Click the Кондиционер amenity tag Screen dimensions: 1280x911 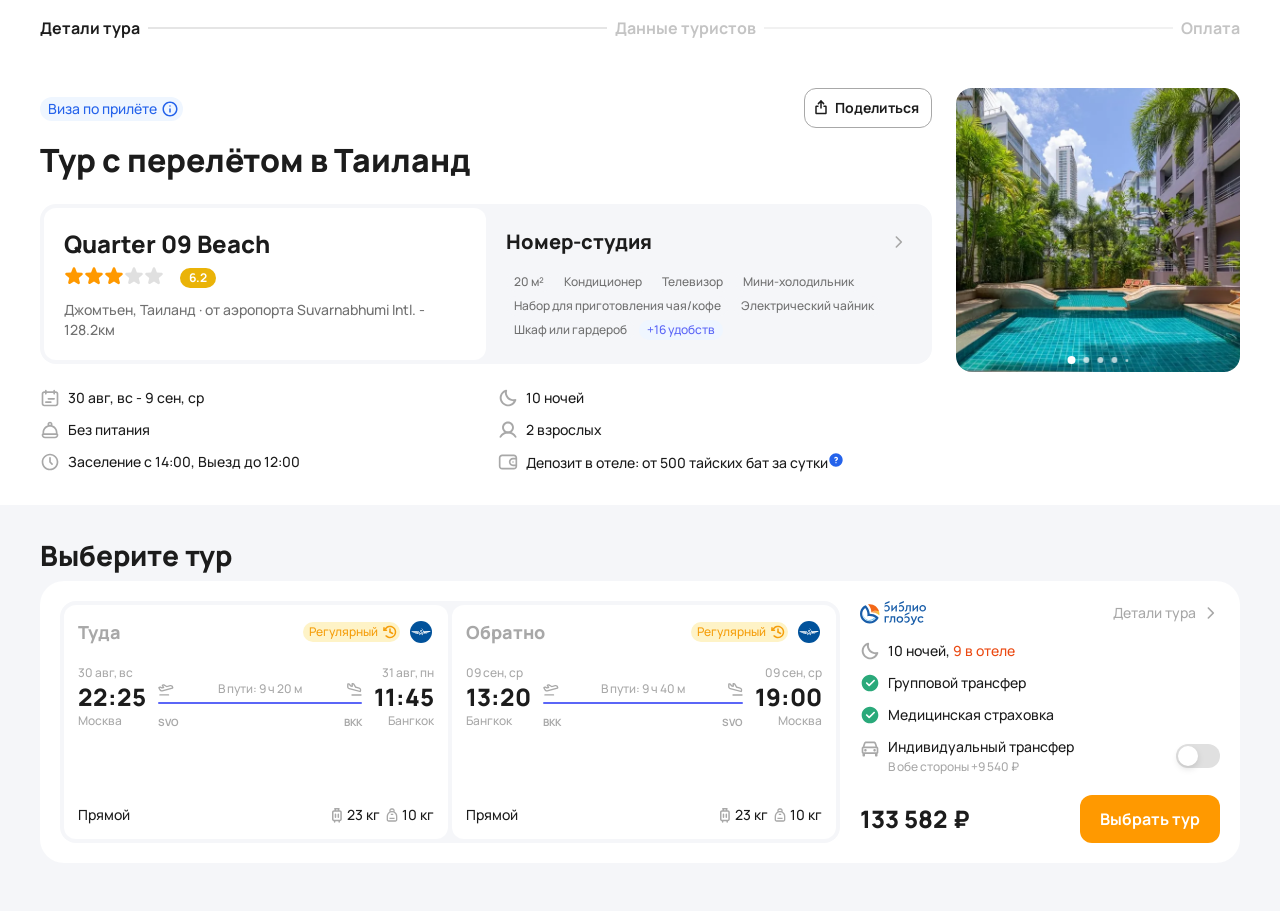point(603,282)
